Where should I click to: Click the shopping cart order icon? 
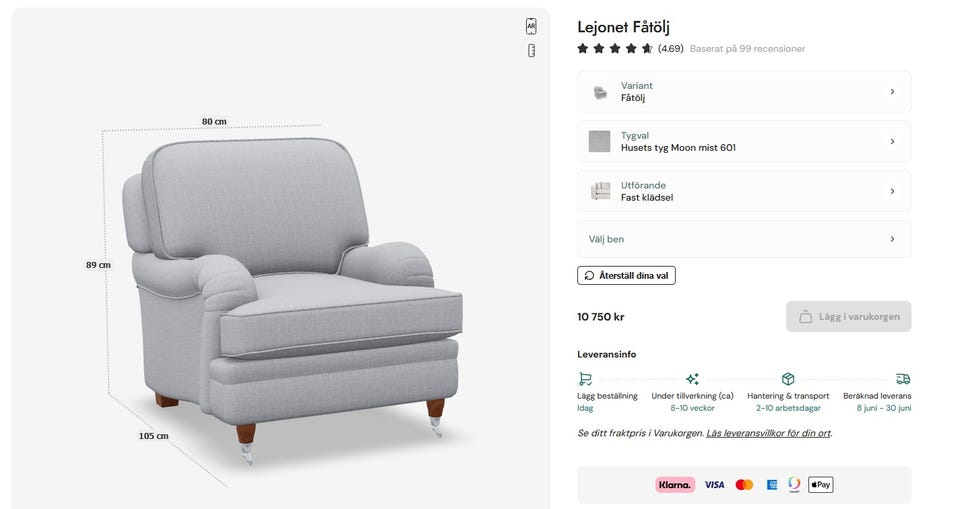click(x=585, y=379)
